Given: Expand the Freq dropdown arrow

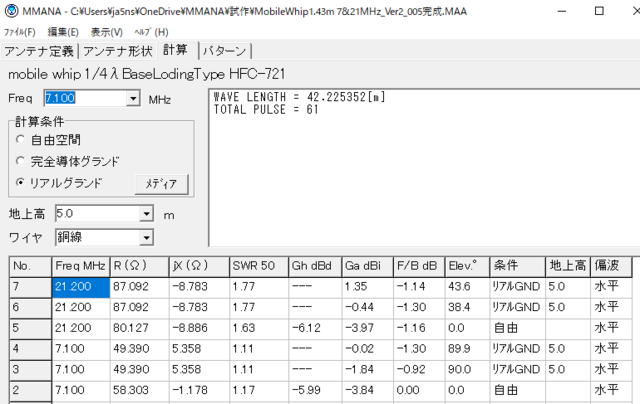Looking at the screenshot, I should [x=133, y=98].
